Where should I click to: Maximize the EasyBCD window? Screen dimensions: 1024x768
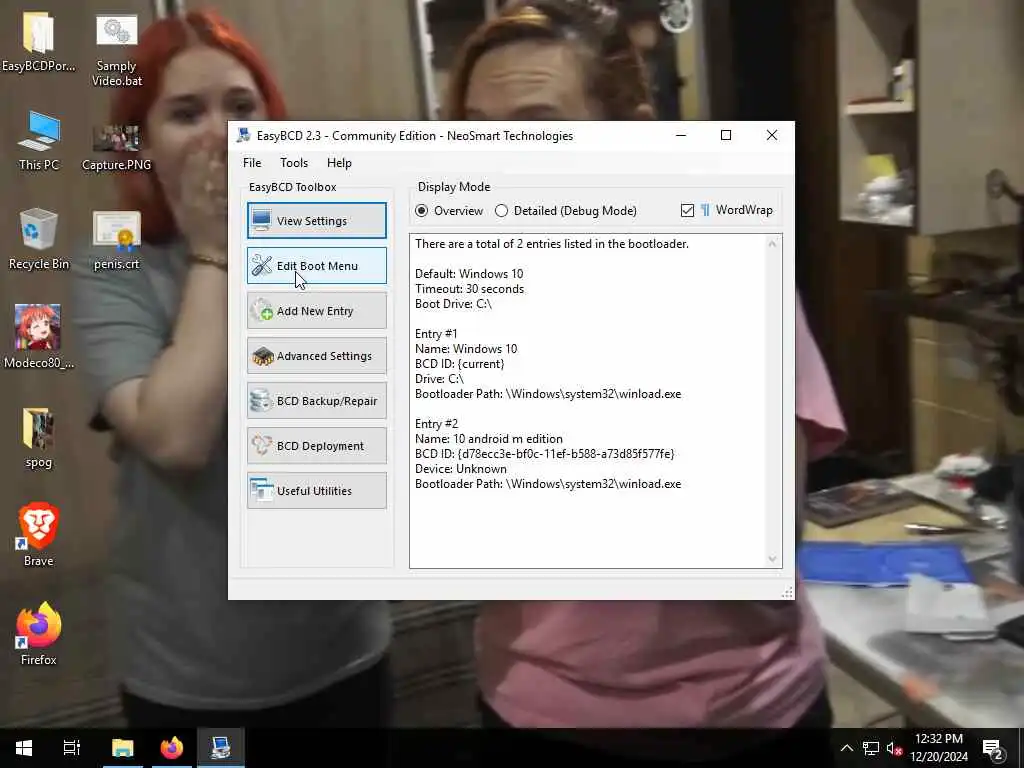(x=726, y=135)
